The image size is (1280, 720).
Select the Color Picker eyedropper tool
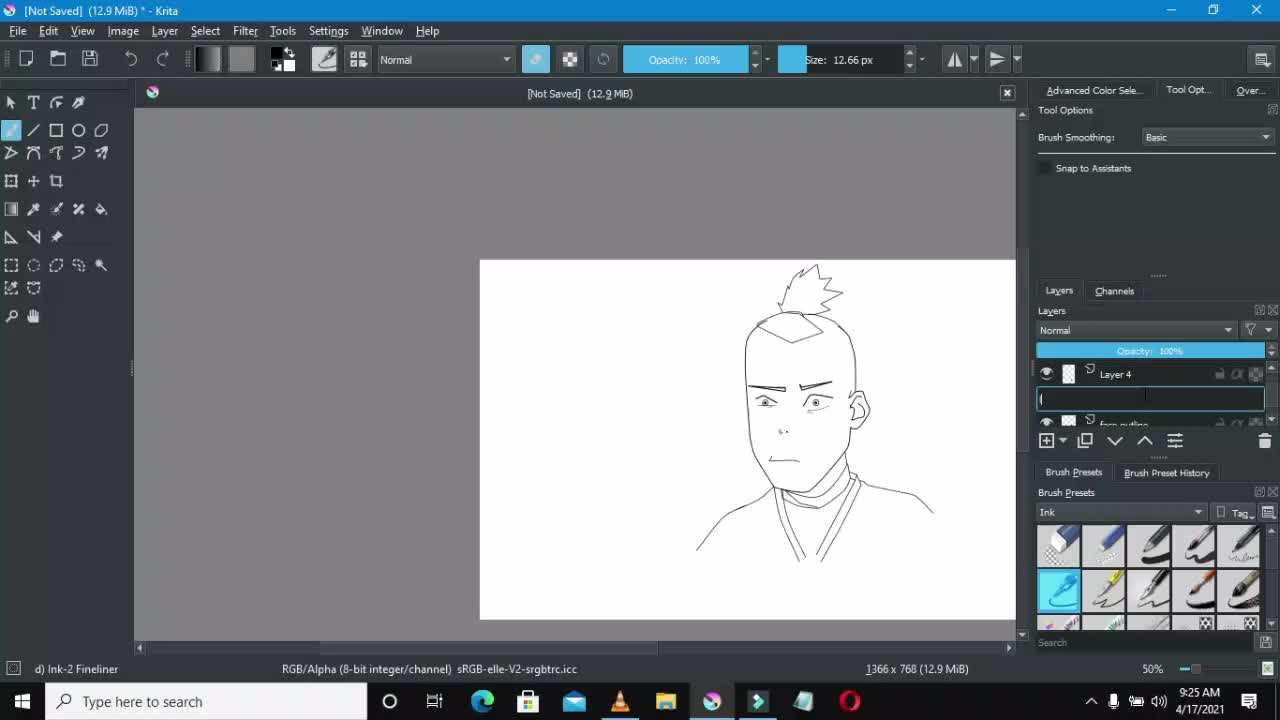33,209
